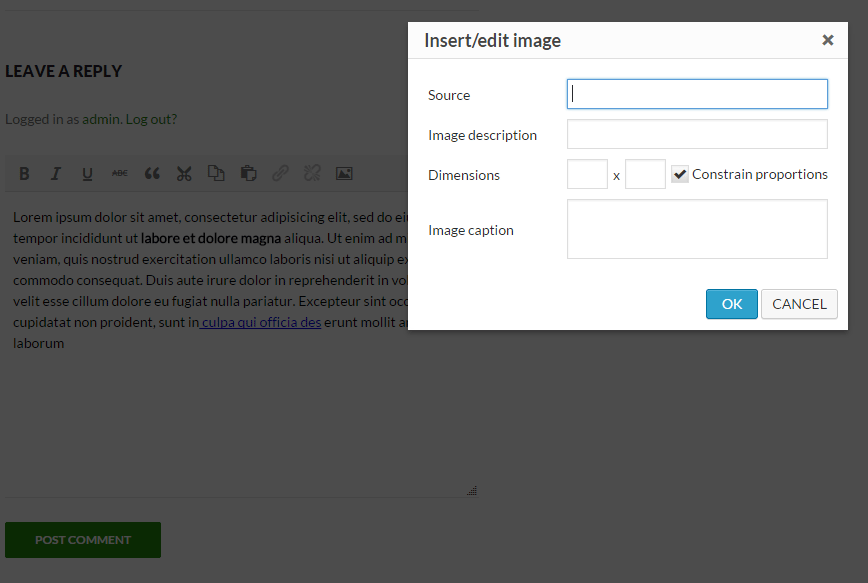Viewport: 868px width, 583px height.
Task: Click the 'Constrain proportions' label text
Action: click(x=760, y=174)
